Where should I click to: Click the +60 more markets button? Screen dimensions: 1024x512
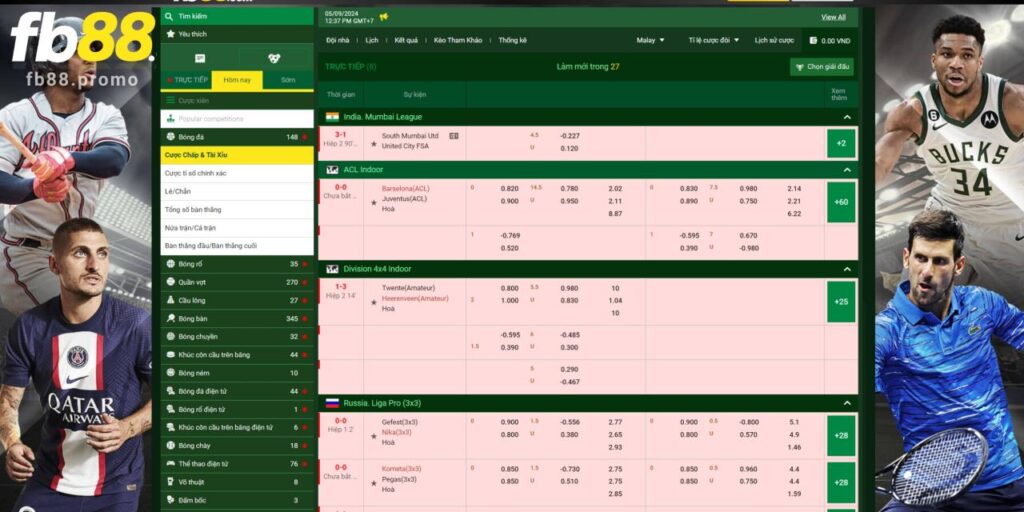[x=841, y=201]
